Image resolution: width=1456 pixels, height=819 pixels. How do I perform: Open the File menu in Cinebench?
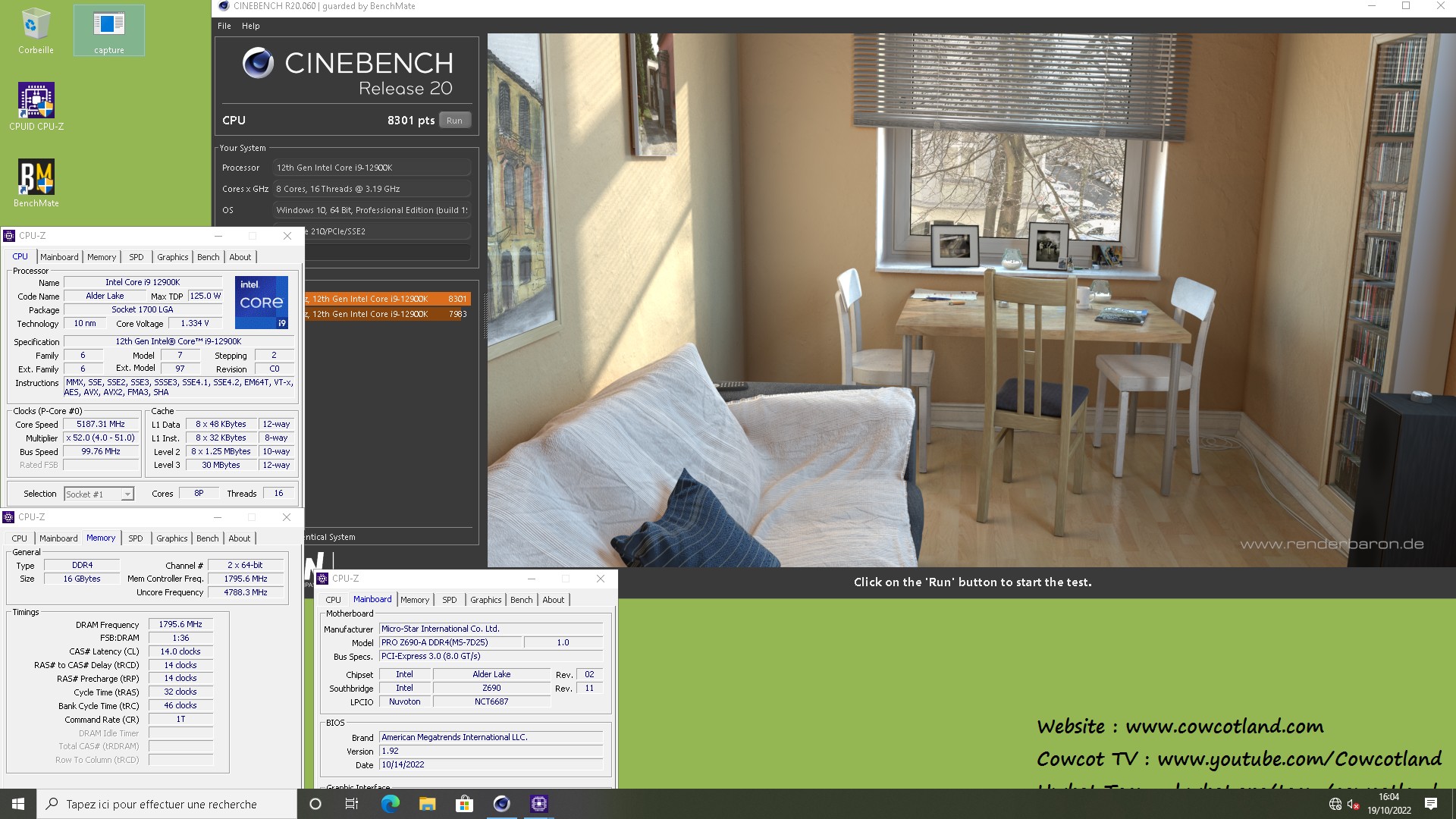pyautogui.click(x=224, y=26)
